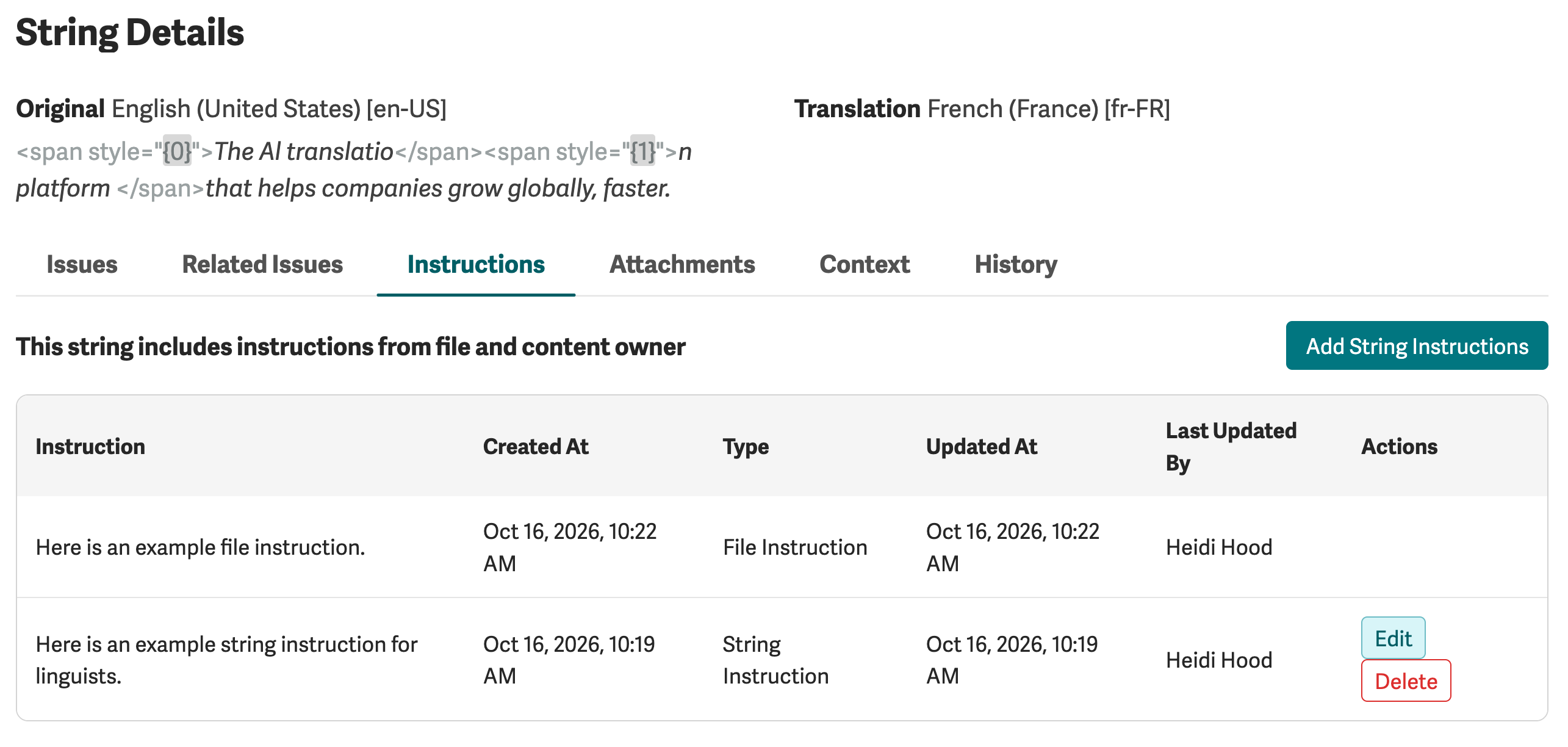This screenshot has width=1568, height=747.
Task: Click the Type column header
Action: coord(746,446)
